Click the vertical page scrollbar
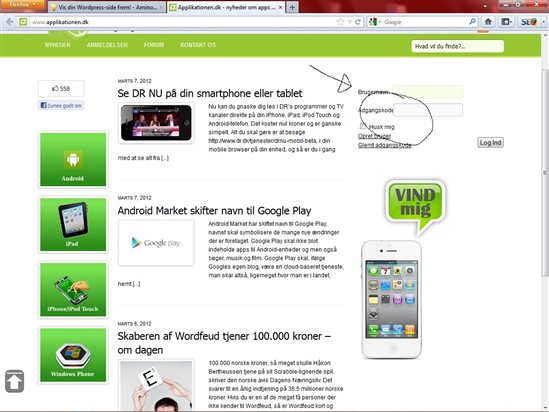Viewport: 549px width, 412px height. click(x=545, y=173)
